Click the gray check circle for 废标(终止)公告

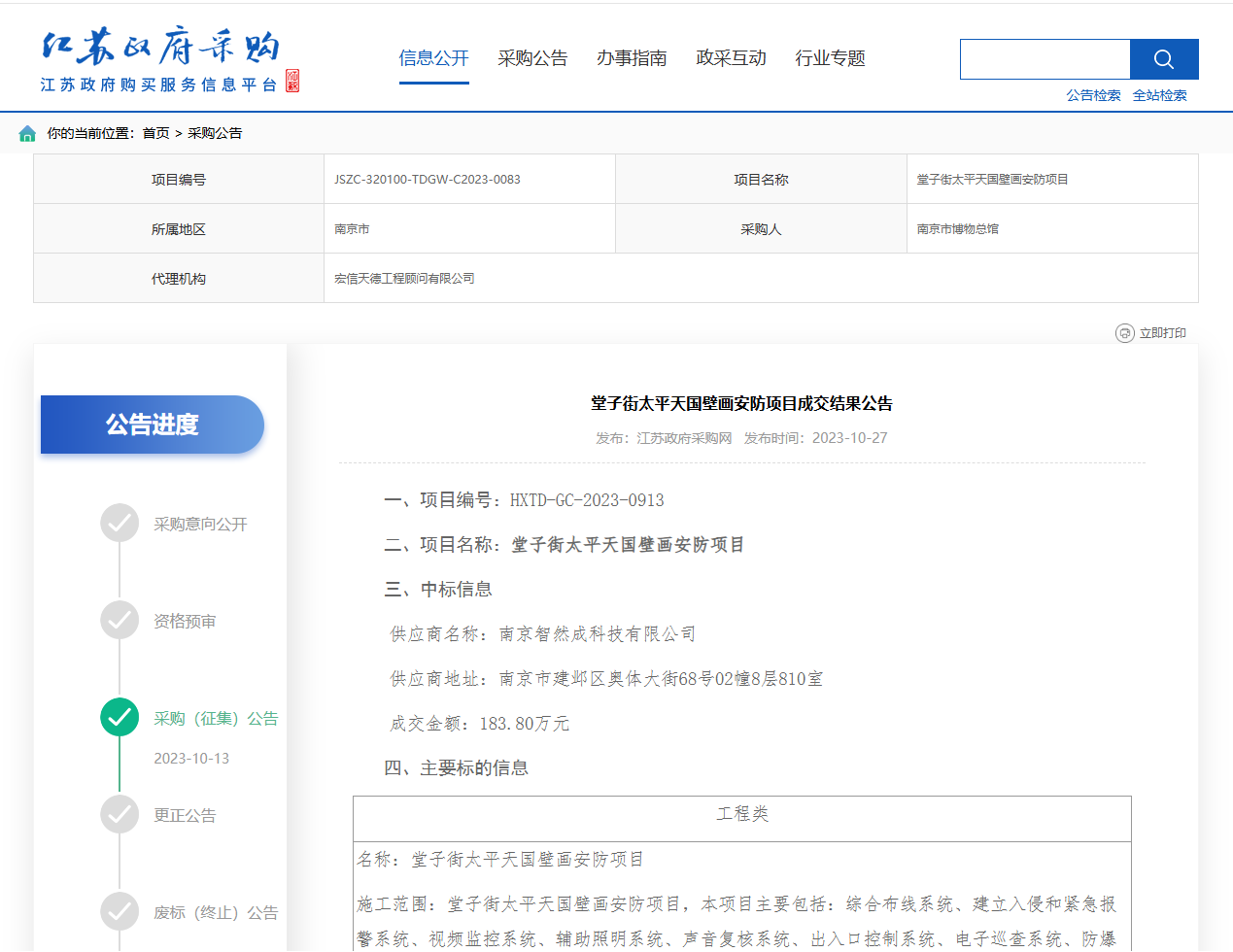coord(120,912)
